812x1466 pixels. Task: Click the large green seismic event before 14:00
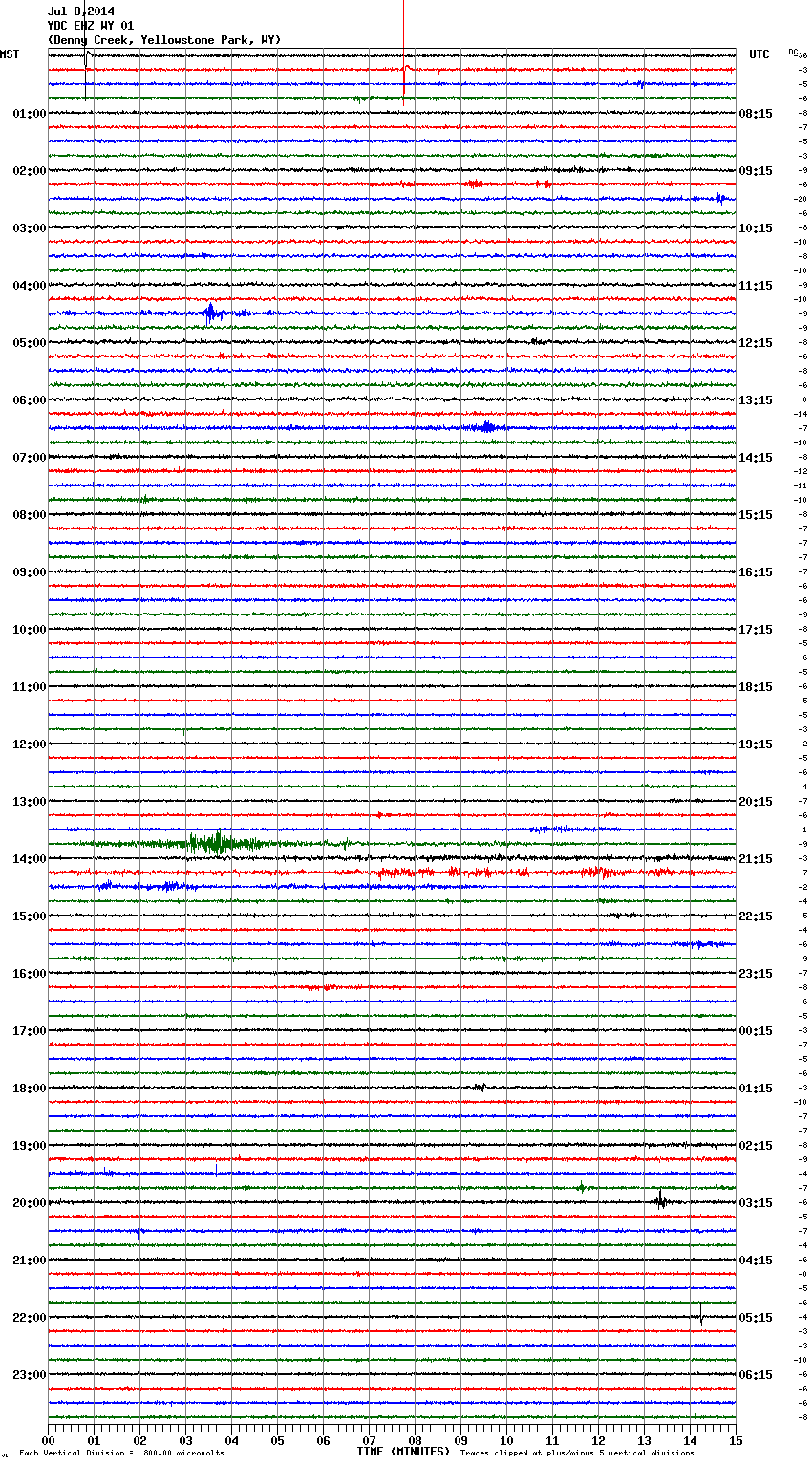[218, 843]
